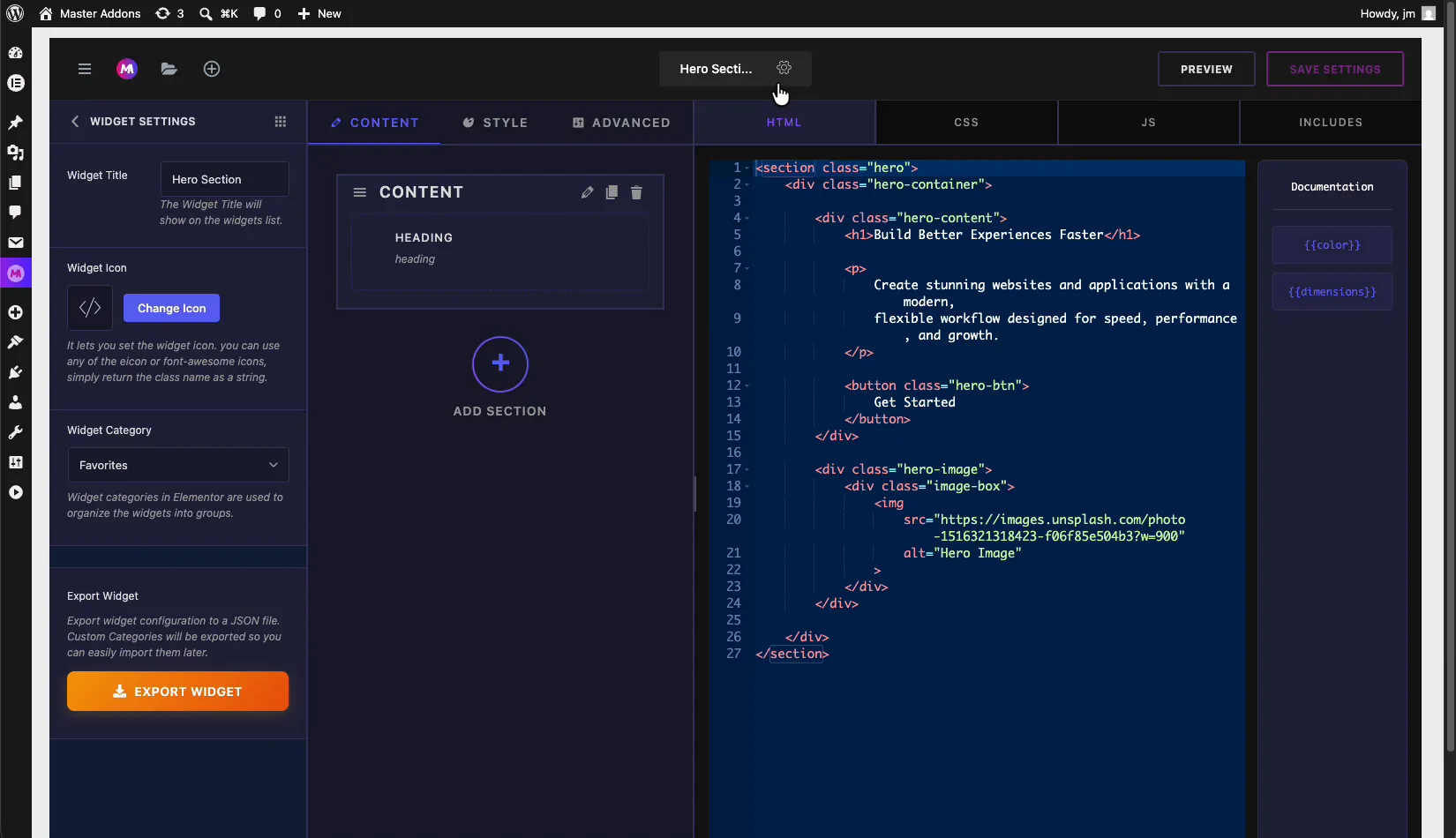
Task: Open the STYLE tab
Action: point(495,123)
